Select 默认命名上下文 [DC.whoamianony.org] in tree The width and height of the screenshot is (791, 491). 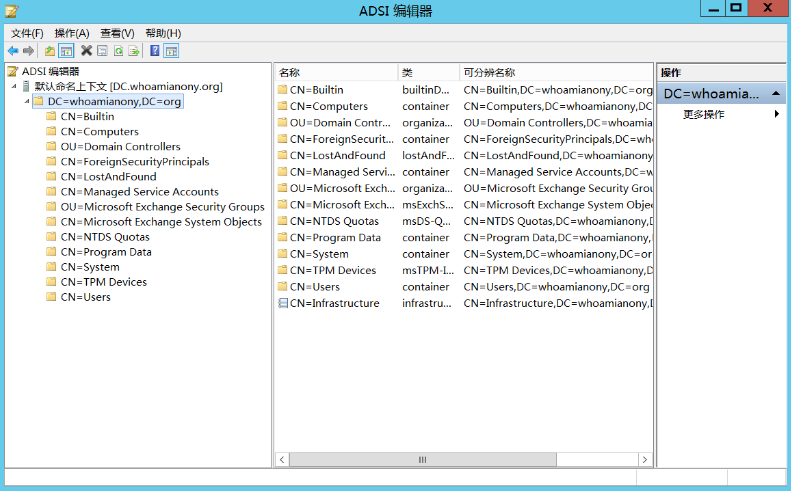129,86
